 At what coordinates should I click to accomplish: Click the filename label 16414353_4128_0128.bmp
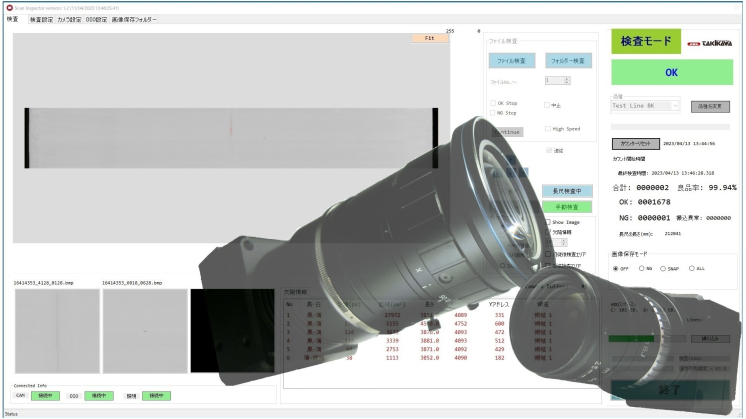pyautogui.click(x=43, y=283)
